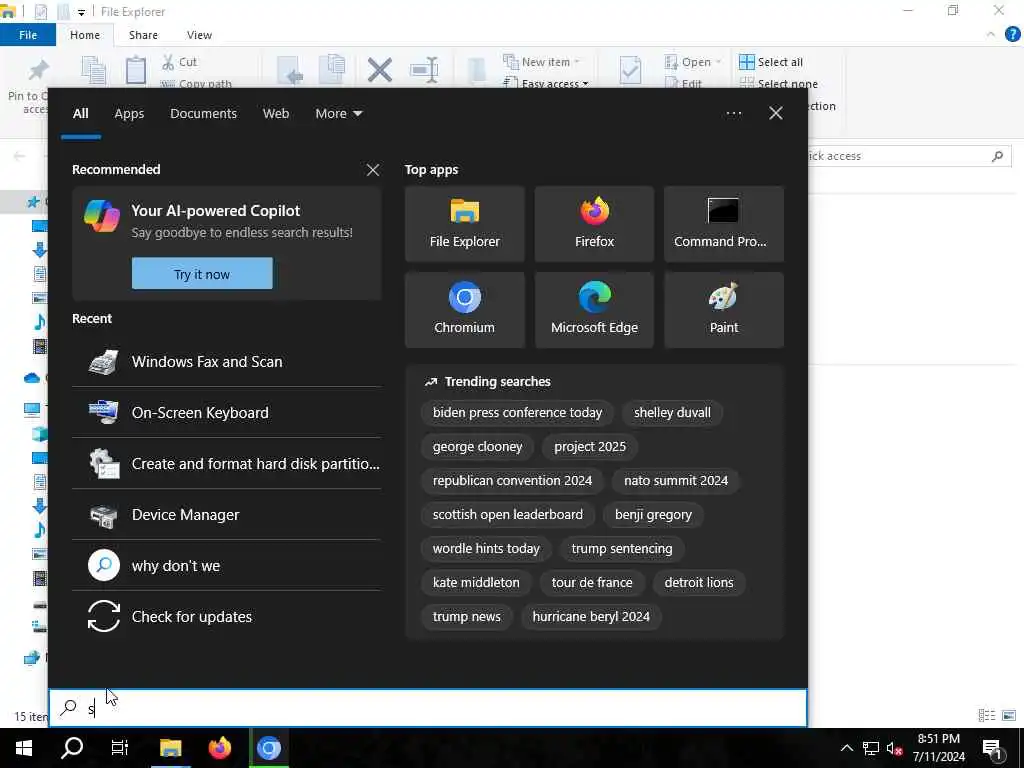Click the network tray icon

pyautogui.click(x=871, y=748)
